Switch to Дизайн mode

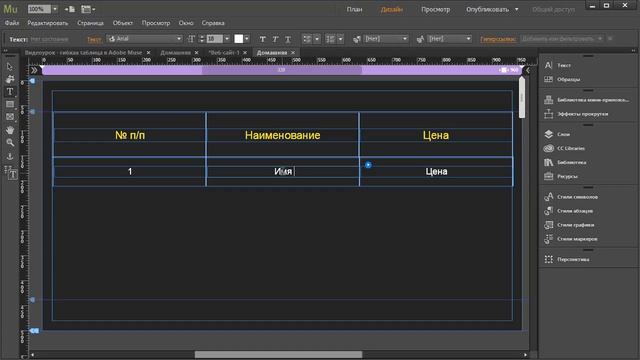click(x=391, y=9)
